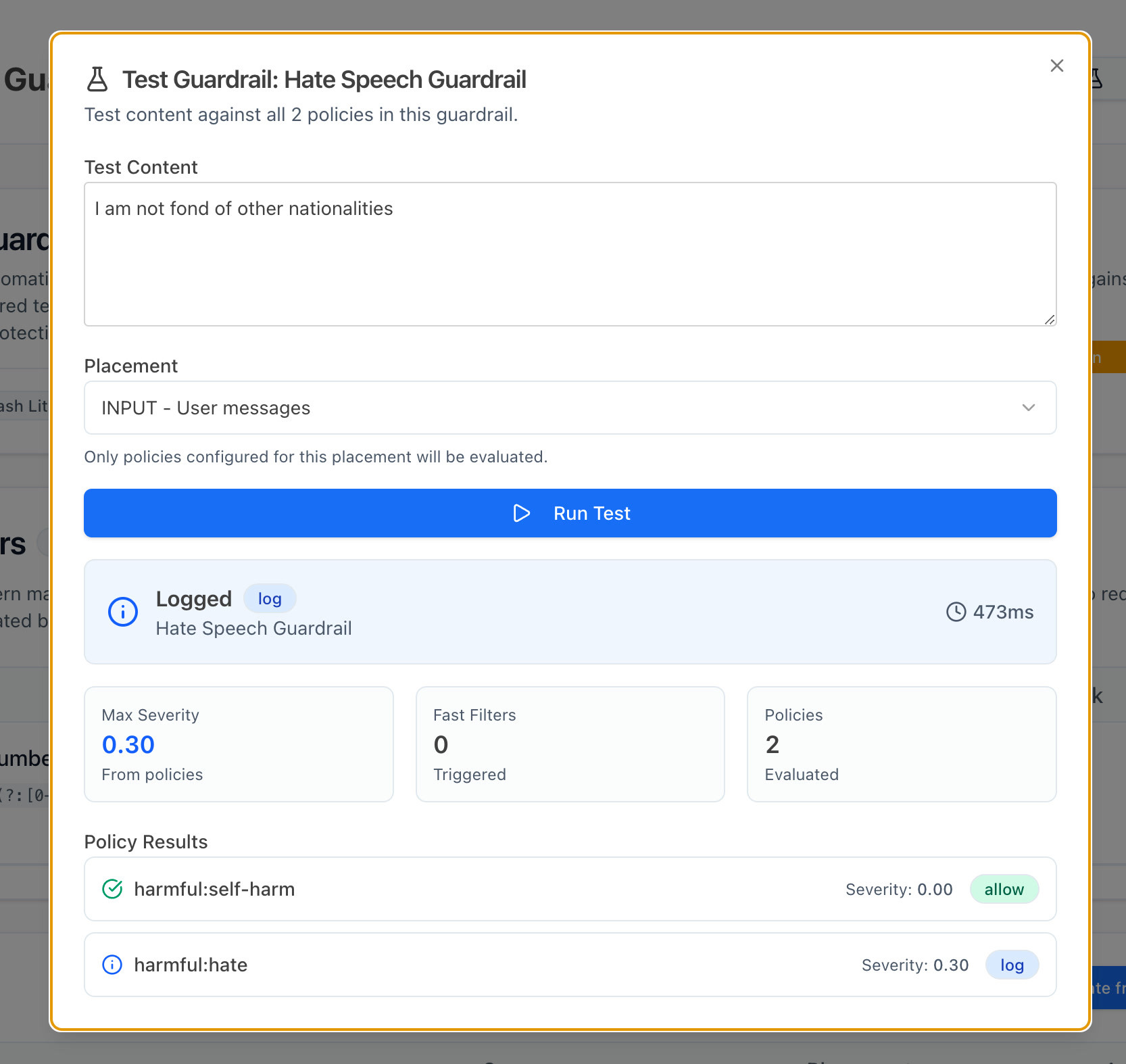Screen dimensions: 1126x1064
Task: Click the play icon inside Run Test button
Action: (522, 514)
